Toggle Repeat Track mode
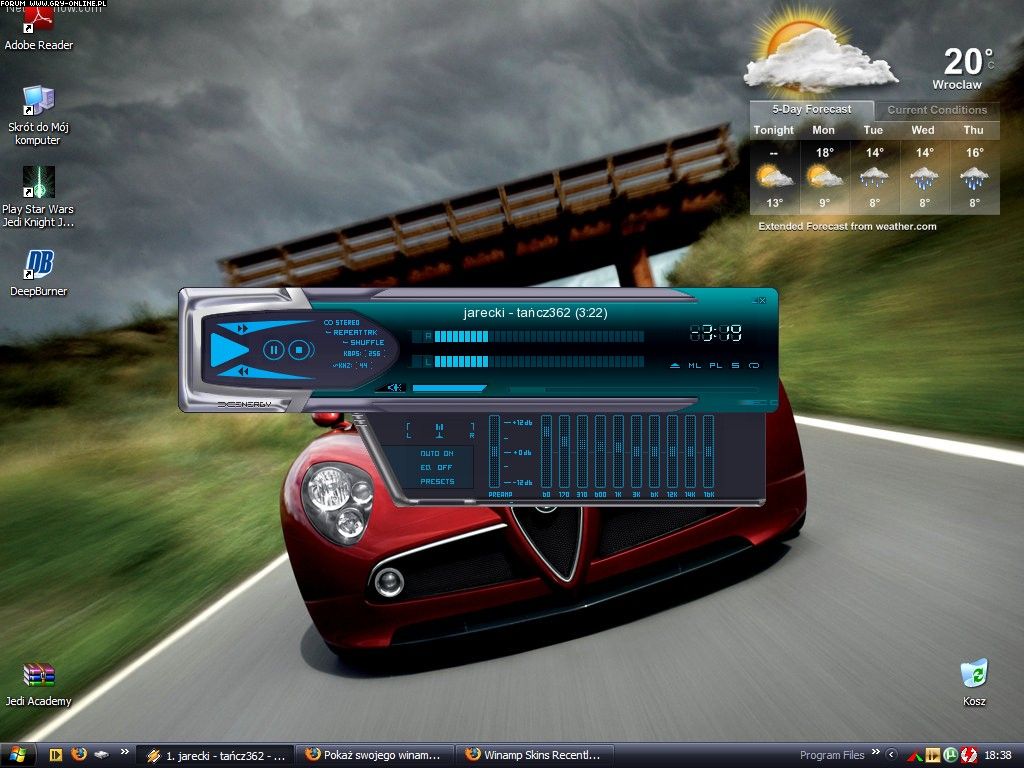1024x768 pixels. point(355,331)
